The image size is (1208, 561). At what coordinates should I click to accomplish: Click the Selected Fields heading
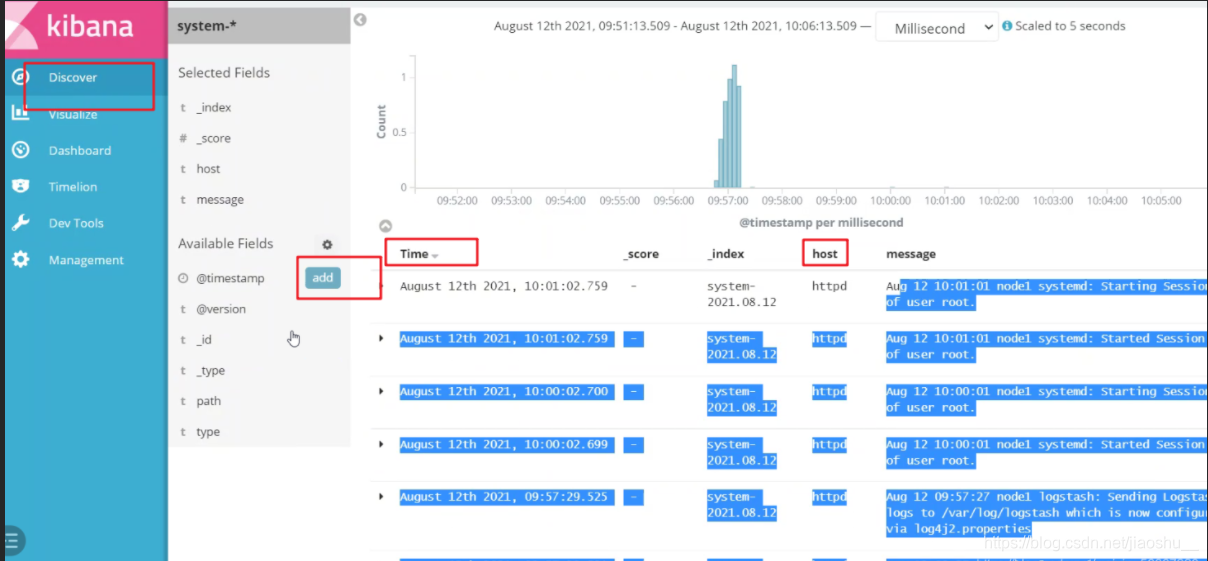coord(224,73)
